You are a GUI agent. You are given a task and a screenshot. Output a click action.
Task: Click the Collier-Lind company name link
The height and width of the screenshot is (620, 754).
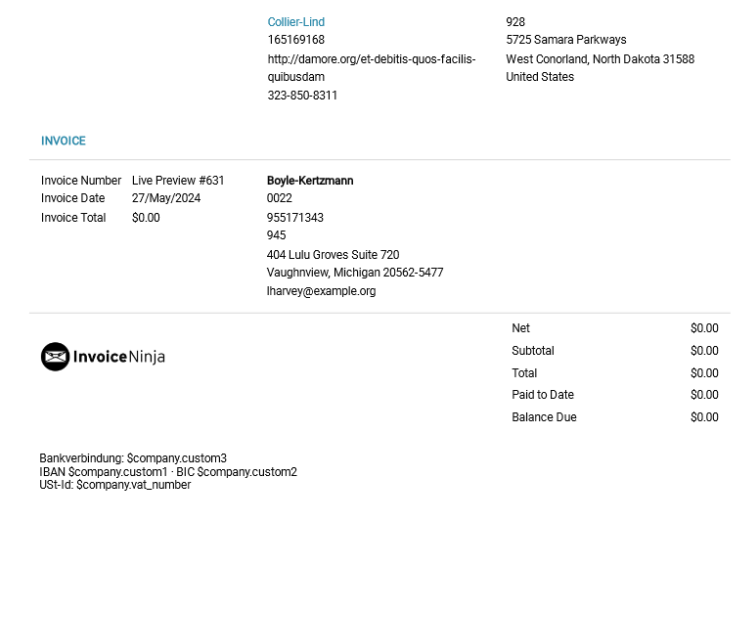click(296, 22)
